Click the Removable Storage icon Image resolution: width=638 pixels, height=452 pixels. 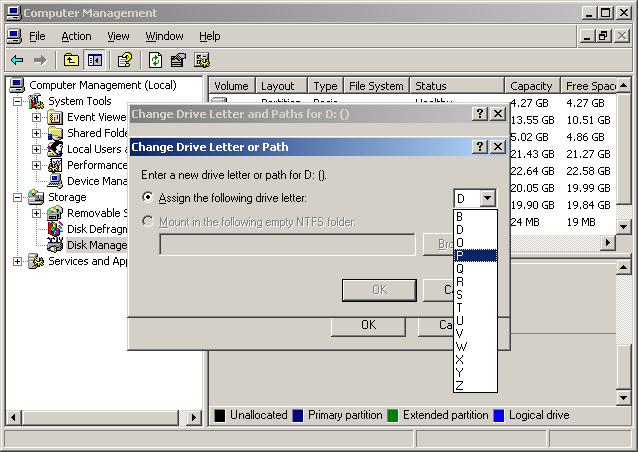click(x=55, y=213)
